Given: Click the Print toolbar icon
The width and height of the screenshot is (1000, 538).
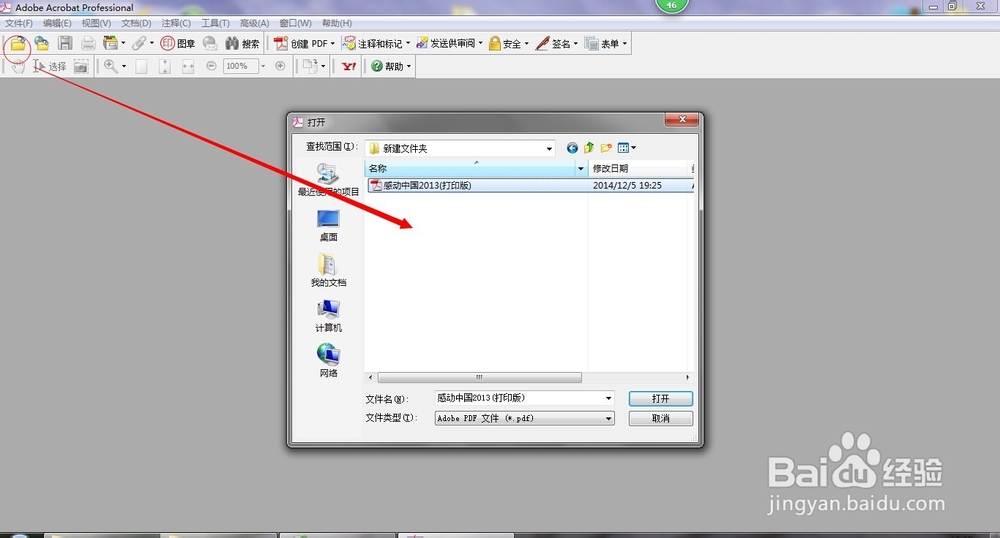Looking at the screenshot, I should point(88,43).
